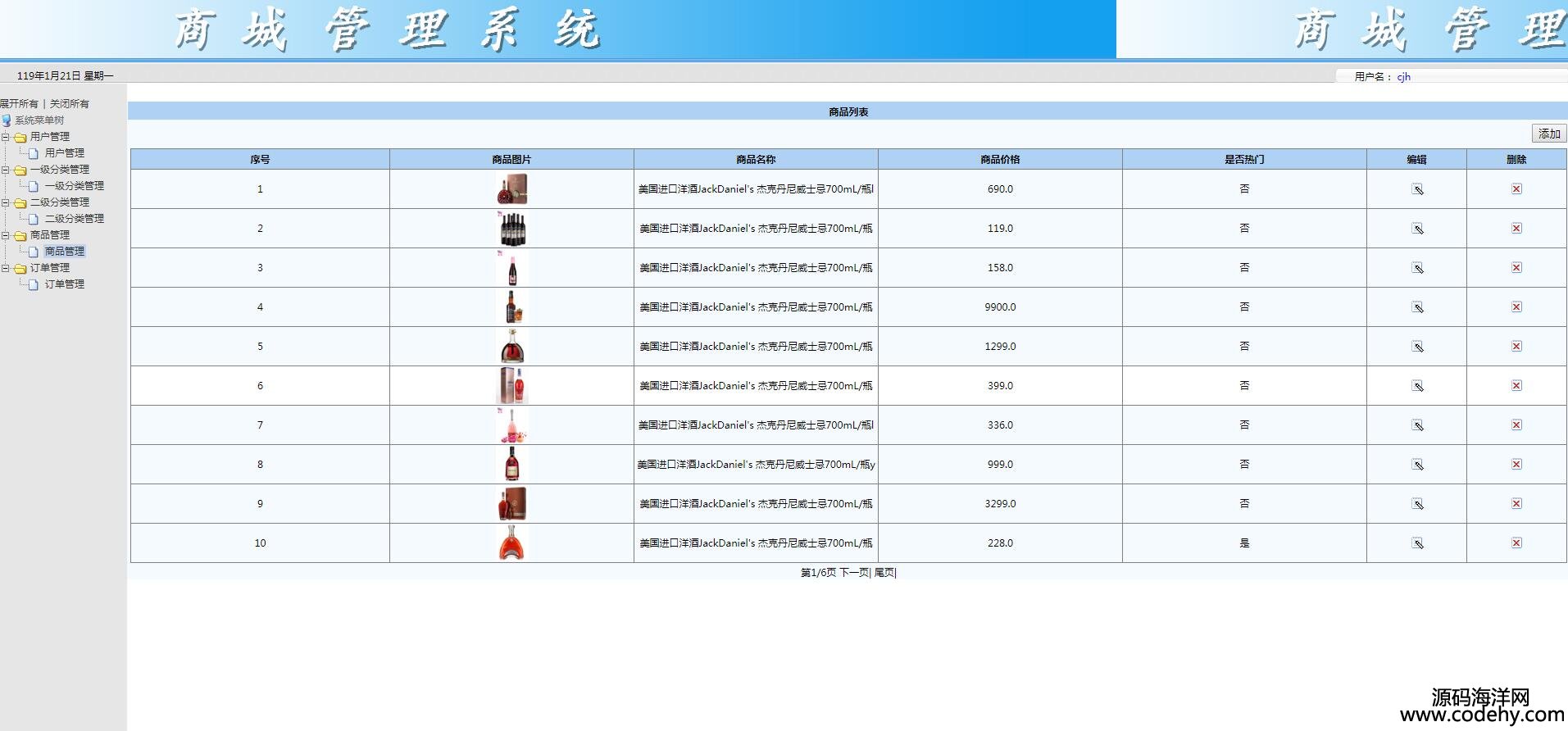Click the delete icon for product row 2
1568x731 pixels.
[x=1516, y=229]
